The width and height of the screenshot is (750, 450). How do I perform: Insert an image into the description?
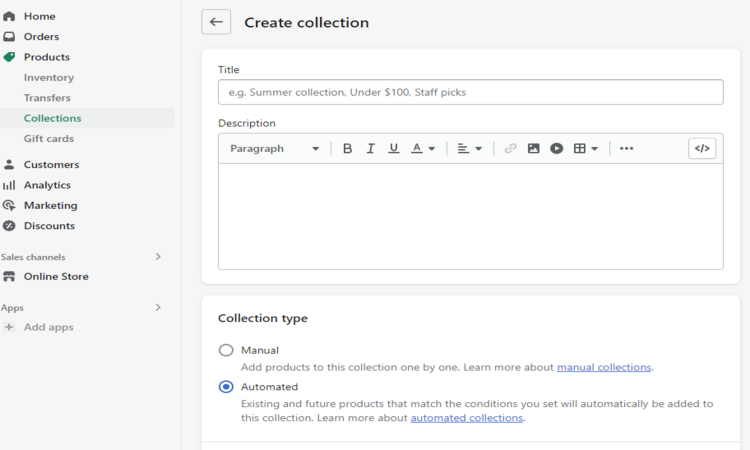(533, 148)
